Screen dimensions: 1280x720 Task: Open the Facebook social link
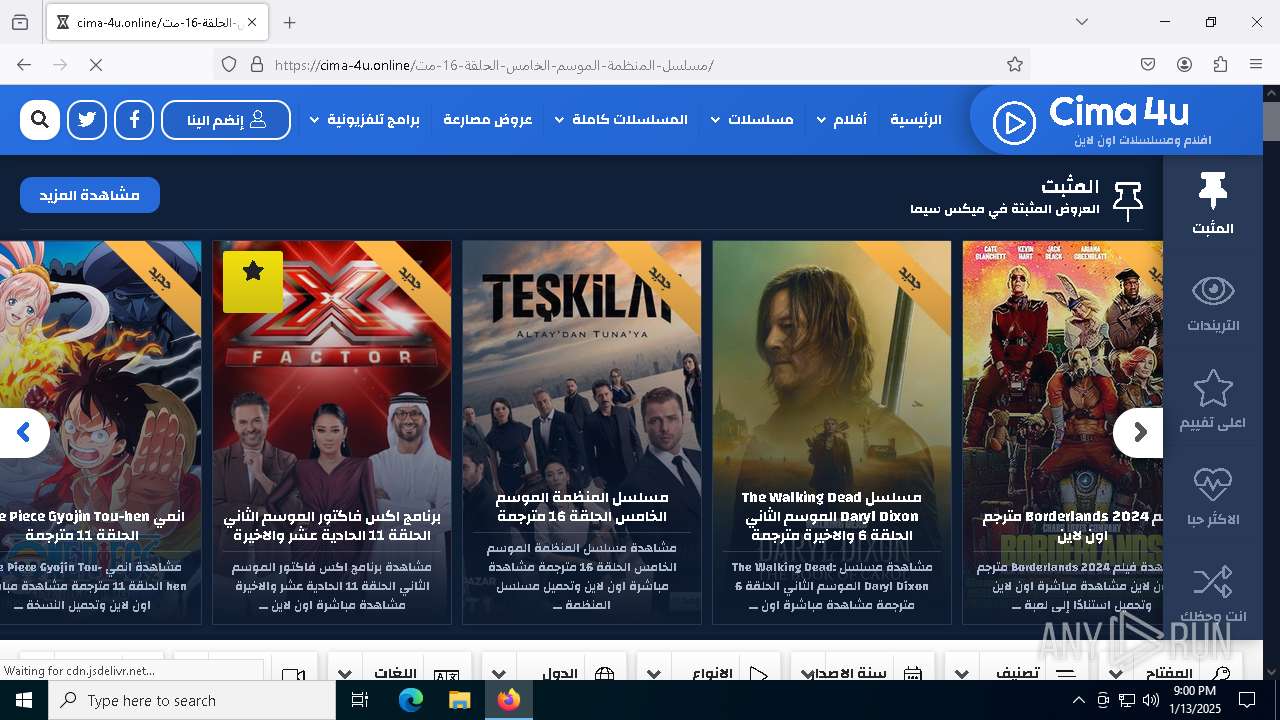point(134,120)
